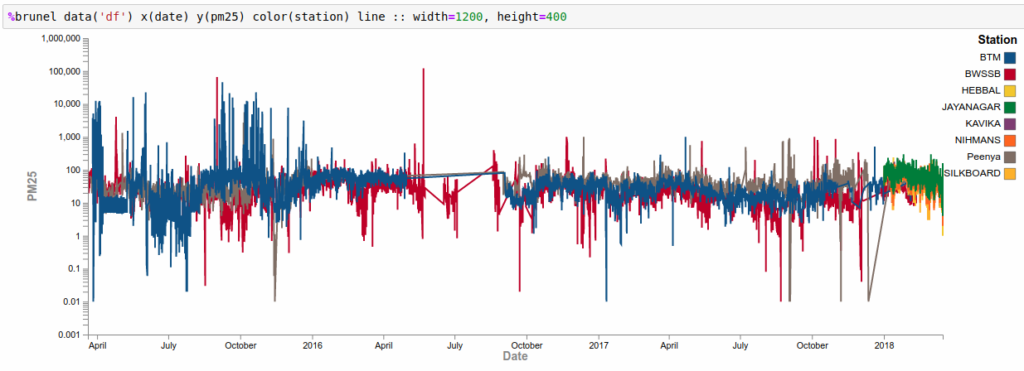Select the SILKBOARD amber legend swatch

[1010, 173]
